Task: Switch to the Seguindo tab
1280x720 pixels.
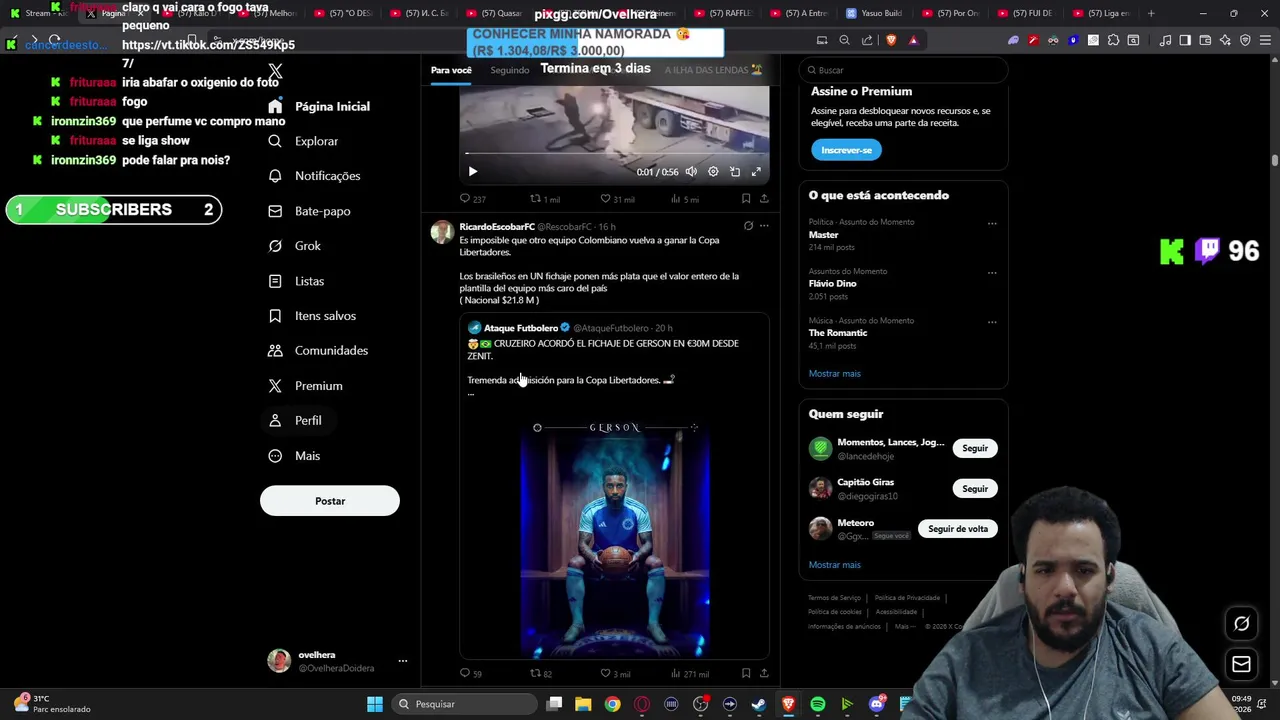Action: 510,70
